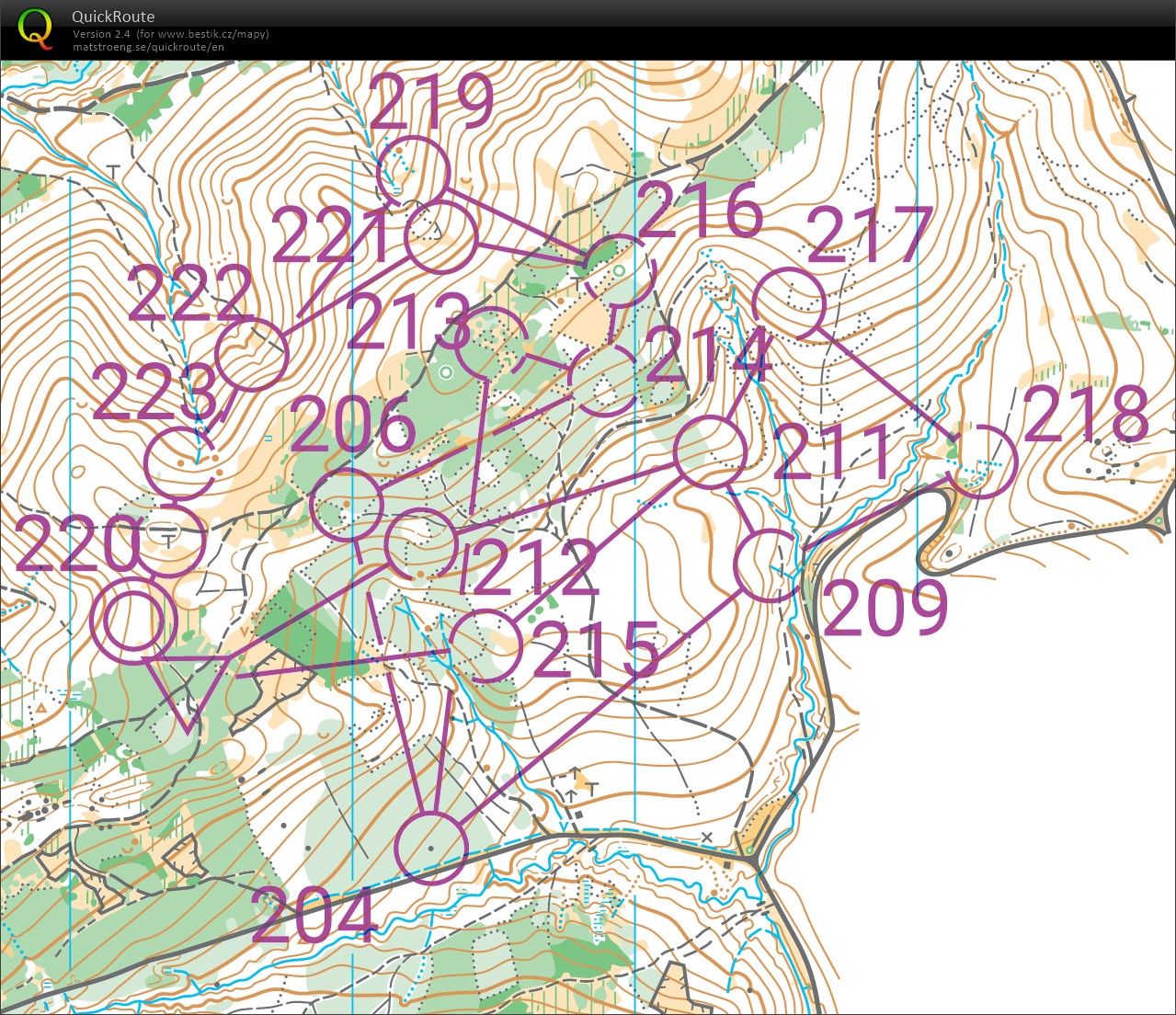Click the 214 control number label

point(708,355)
